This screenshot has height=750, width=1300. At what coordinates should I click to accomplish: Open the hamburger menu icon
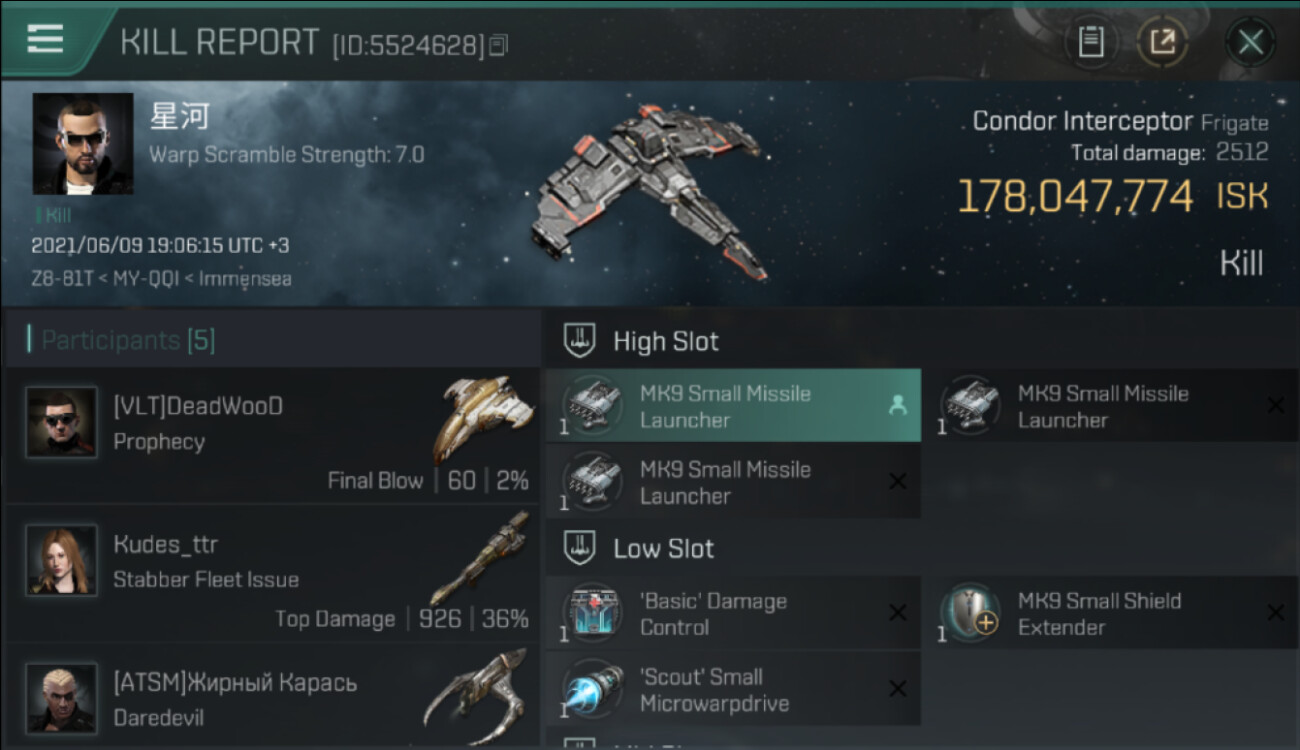[x=45, y=39]
